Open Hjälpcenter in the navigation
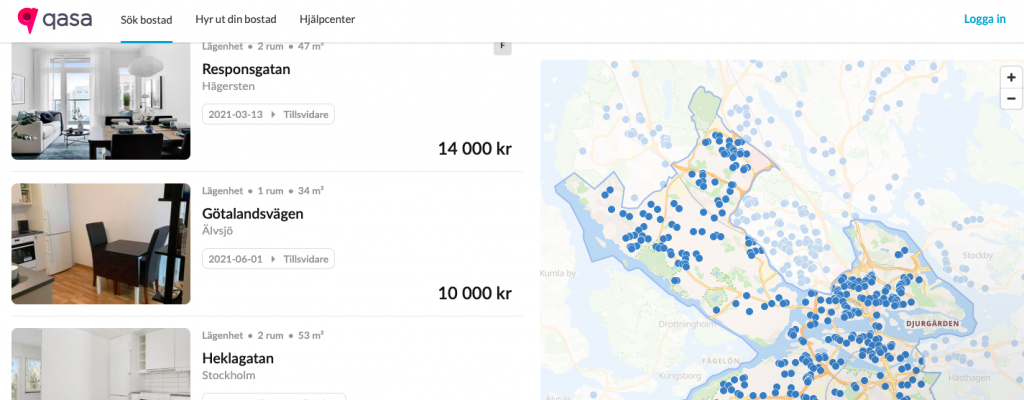1024x400 pixels. [x=327, y=20]
